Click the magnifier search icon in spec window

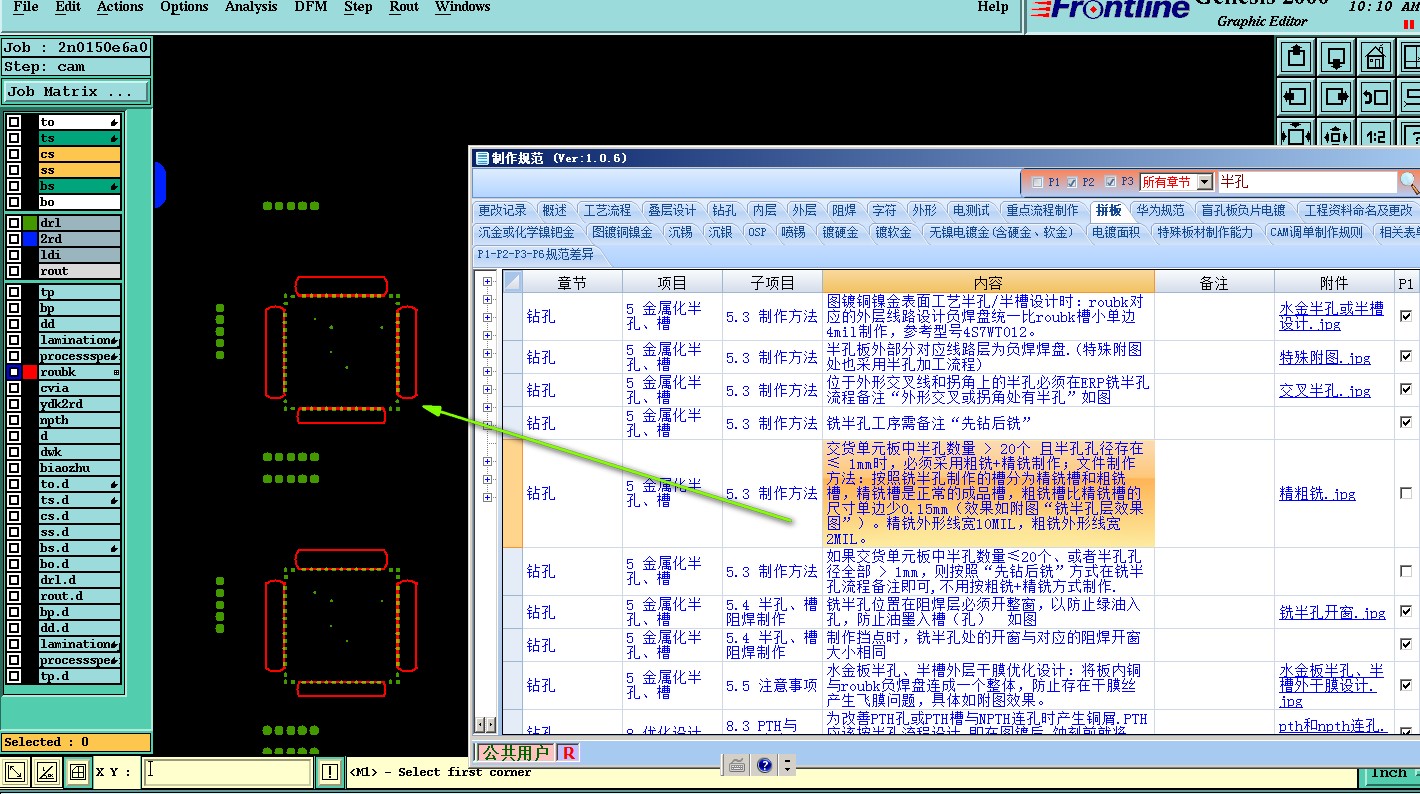tap(1408, 182)
